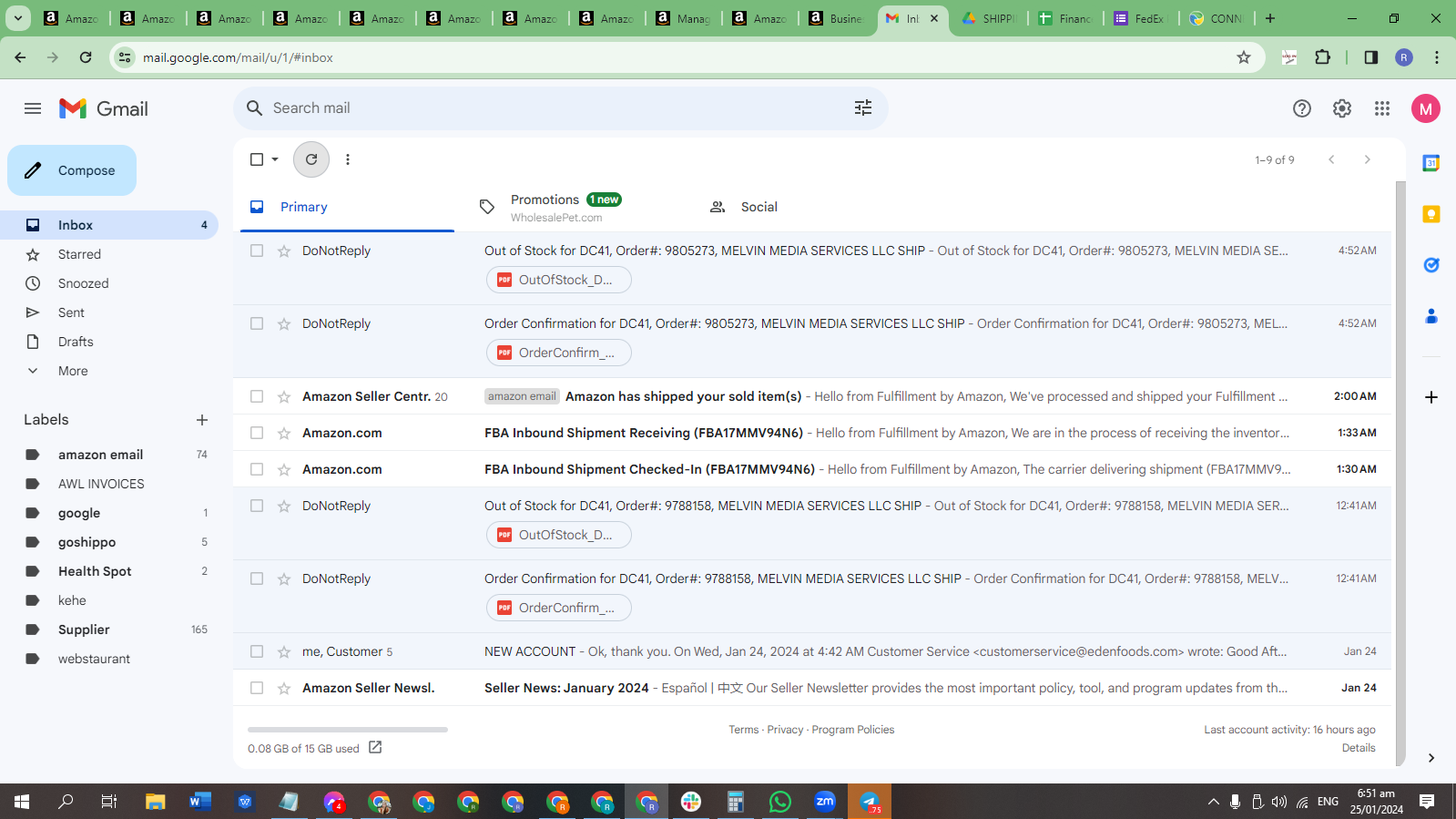Click Get Add-ons plus icon in the side panel
The image size is (1456, 819).
(x=1431, y=397)
